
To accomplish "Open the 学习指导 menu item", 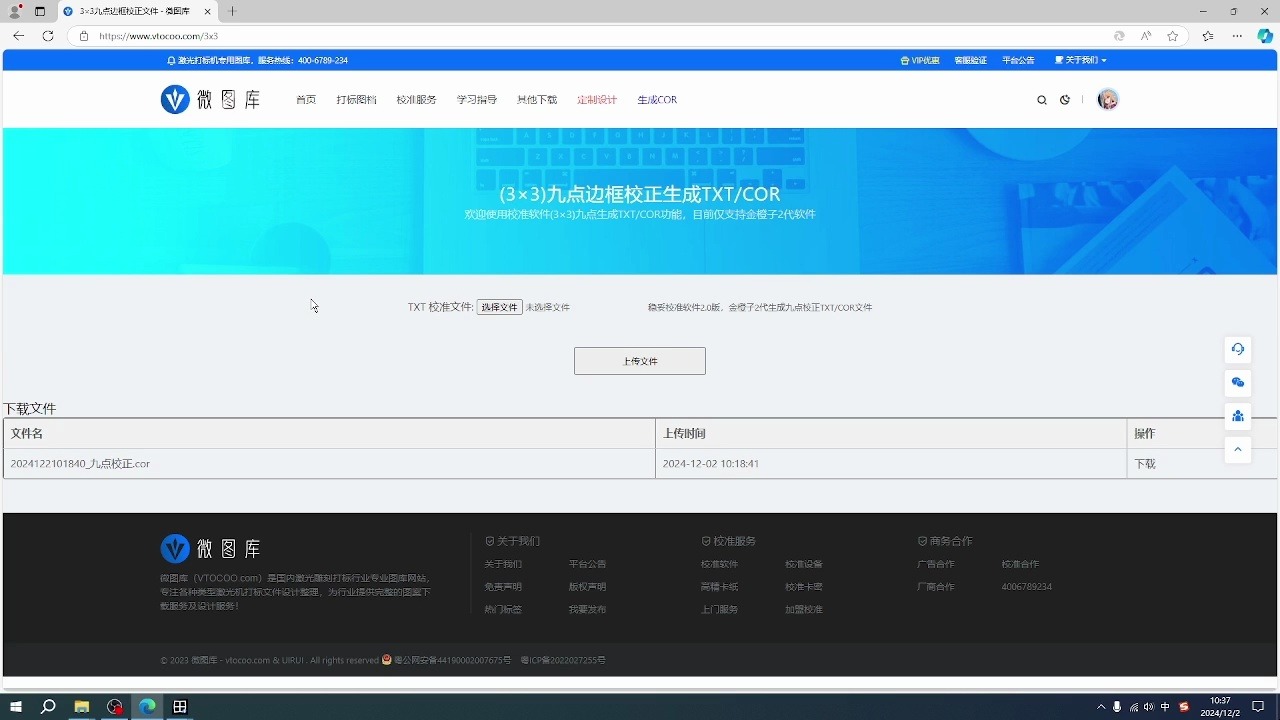I will 477,100.
